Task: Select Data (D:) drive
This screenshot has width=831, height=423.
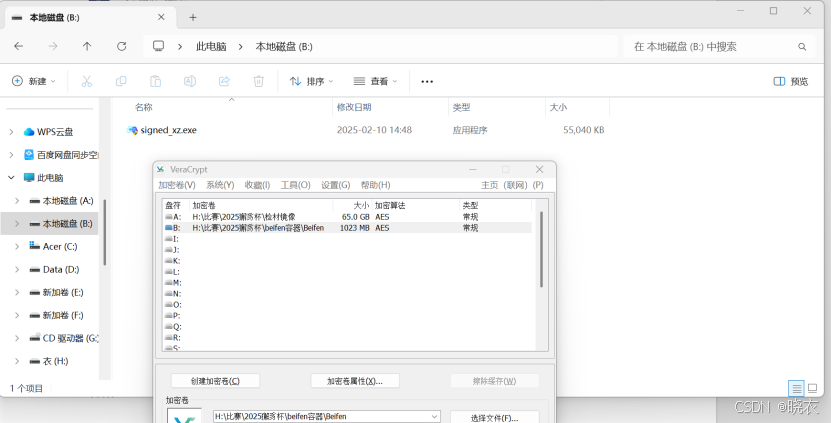Action: pos(61,269)
